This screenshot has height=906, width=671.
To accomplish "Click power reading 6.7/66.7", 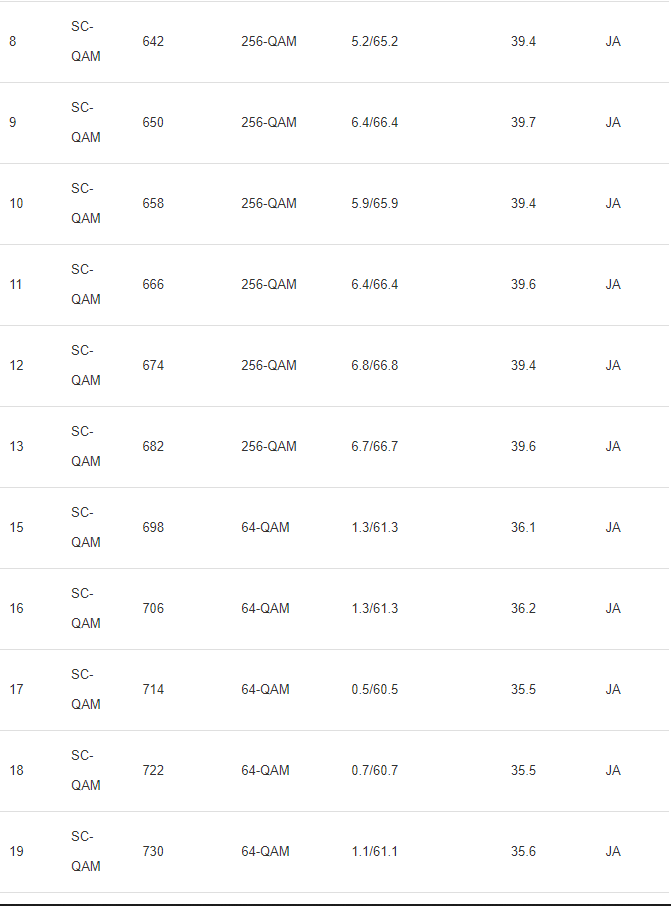I will tap(374, 447).
